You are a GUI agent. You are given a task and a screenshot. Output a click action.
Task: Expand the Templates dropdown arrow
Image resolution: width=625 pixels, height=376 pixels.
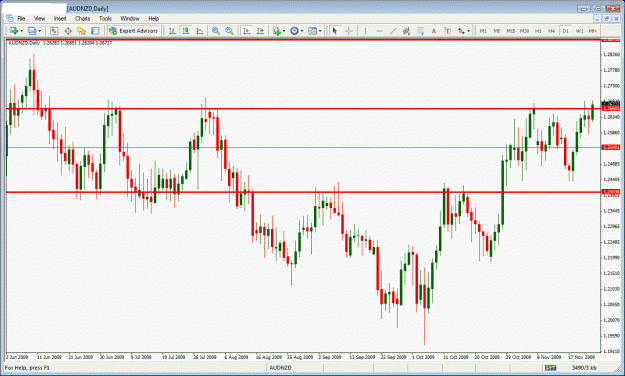[320, 31]
